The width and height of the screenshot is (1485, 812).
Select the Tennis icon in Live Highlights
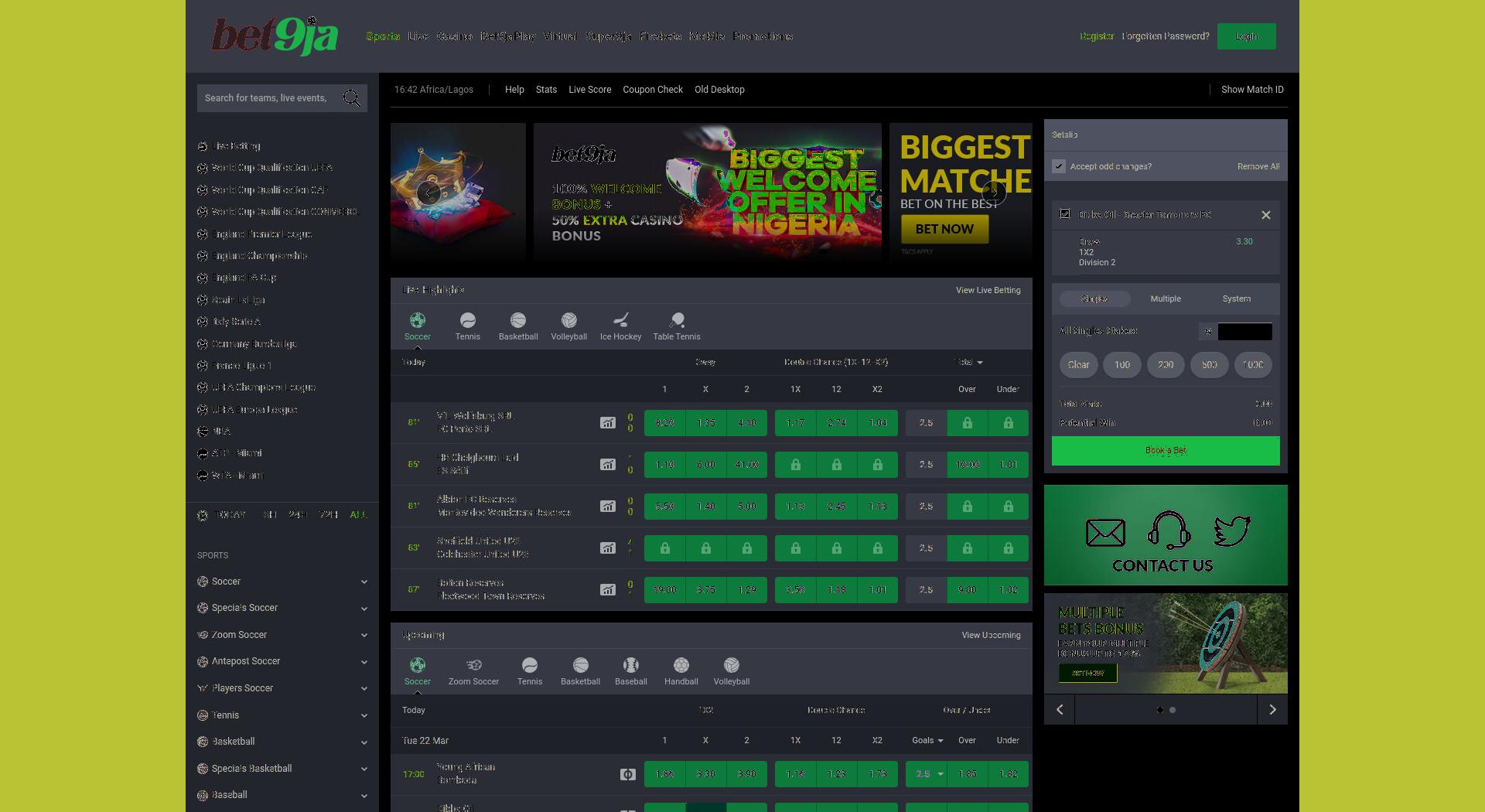click(x=468, y=320)
